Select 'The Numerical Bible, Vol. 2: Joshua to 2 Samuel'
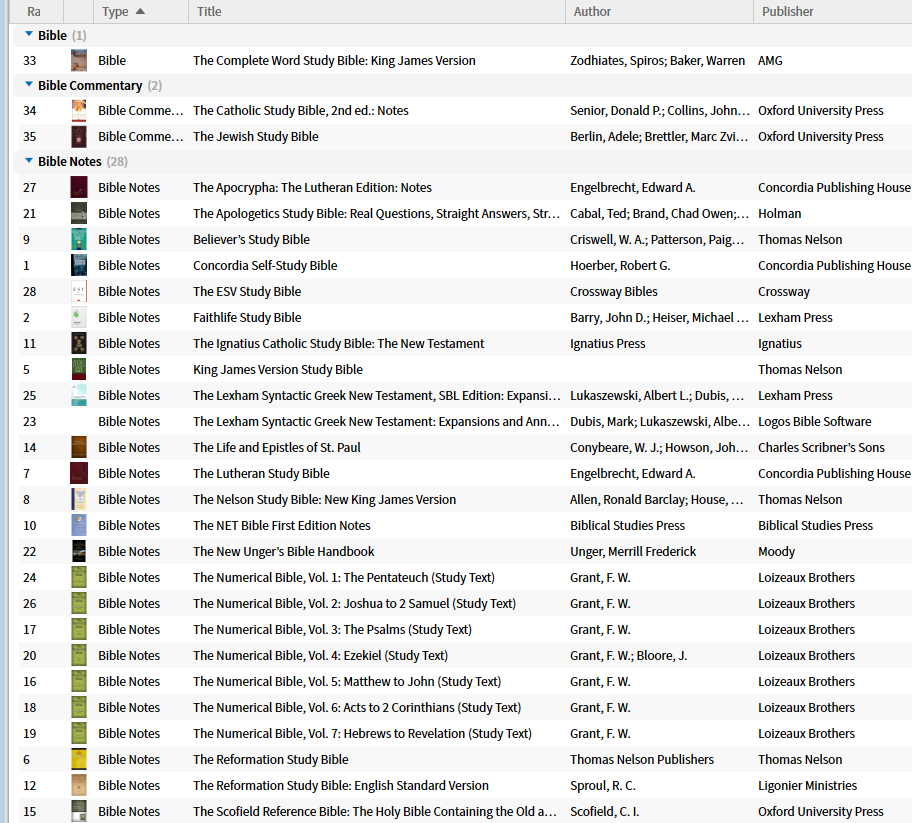The image size is (912, 823). coord(354,604)
